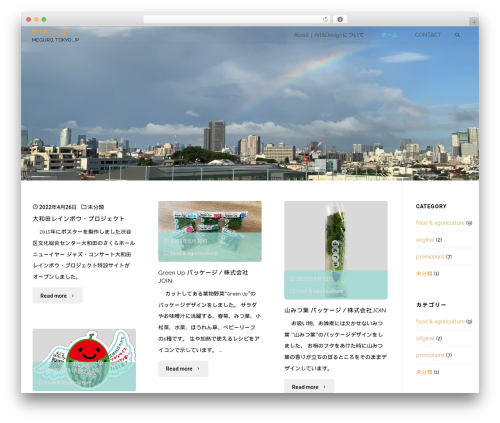Click the folder icon next to 未分類 post meta

(x=84, y=207)
